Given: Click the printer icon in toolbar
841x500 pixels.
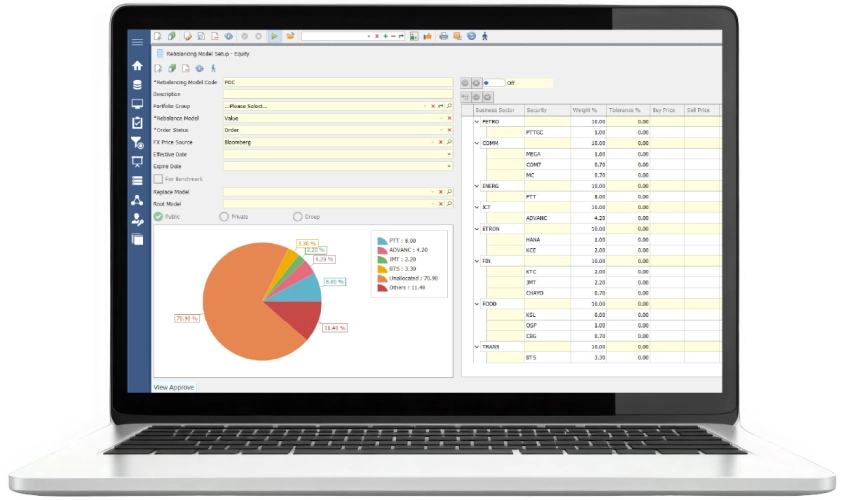Looking at the screenshot, I should click(443, 36).
